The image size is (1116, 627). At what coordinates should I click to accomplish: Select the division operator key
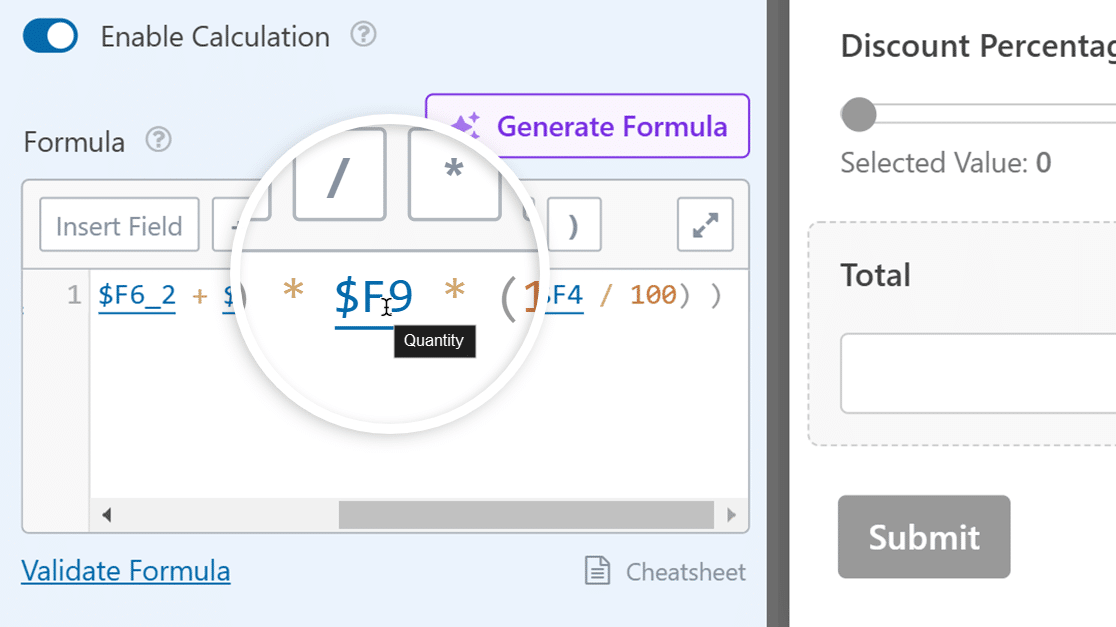[x=339, y=173]
